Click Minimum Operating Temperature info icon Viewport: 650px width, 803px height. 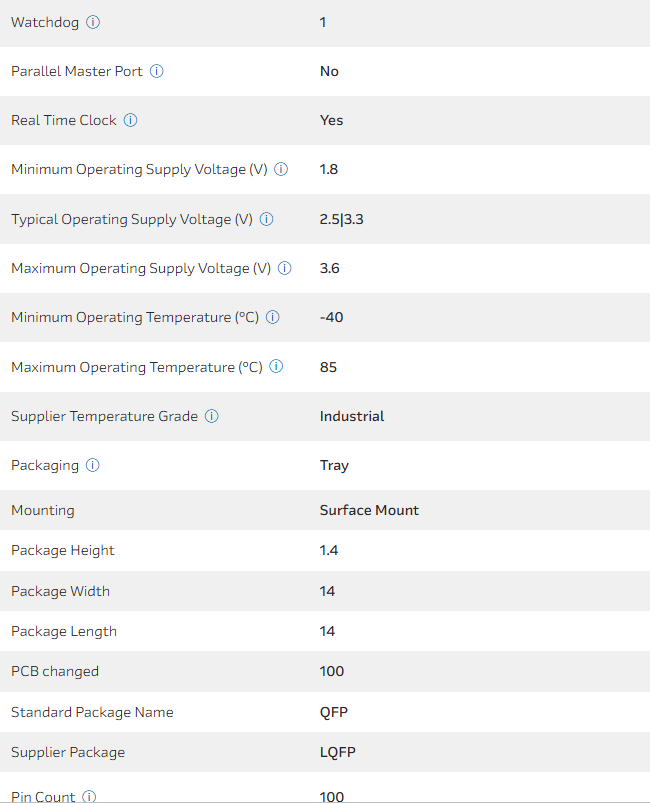(x=273, y=317)
